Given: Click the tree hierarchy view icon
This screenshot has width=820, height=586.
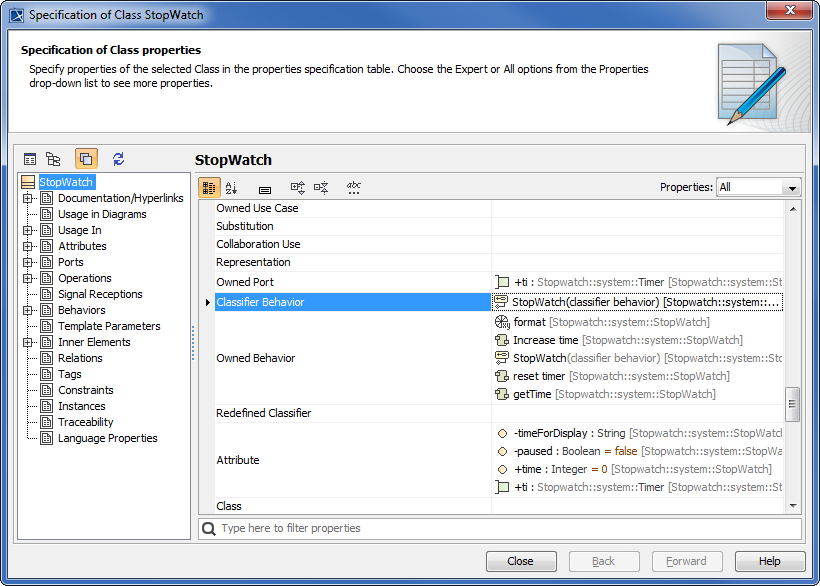Looking at the screenshot, I should [53, 159].
